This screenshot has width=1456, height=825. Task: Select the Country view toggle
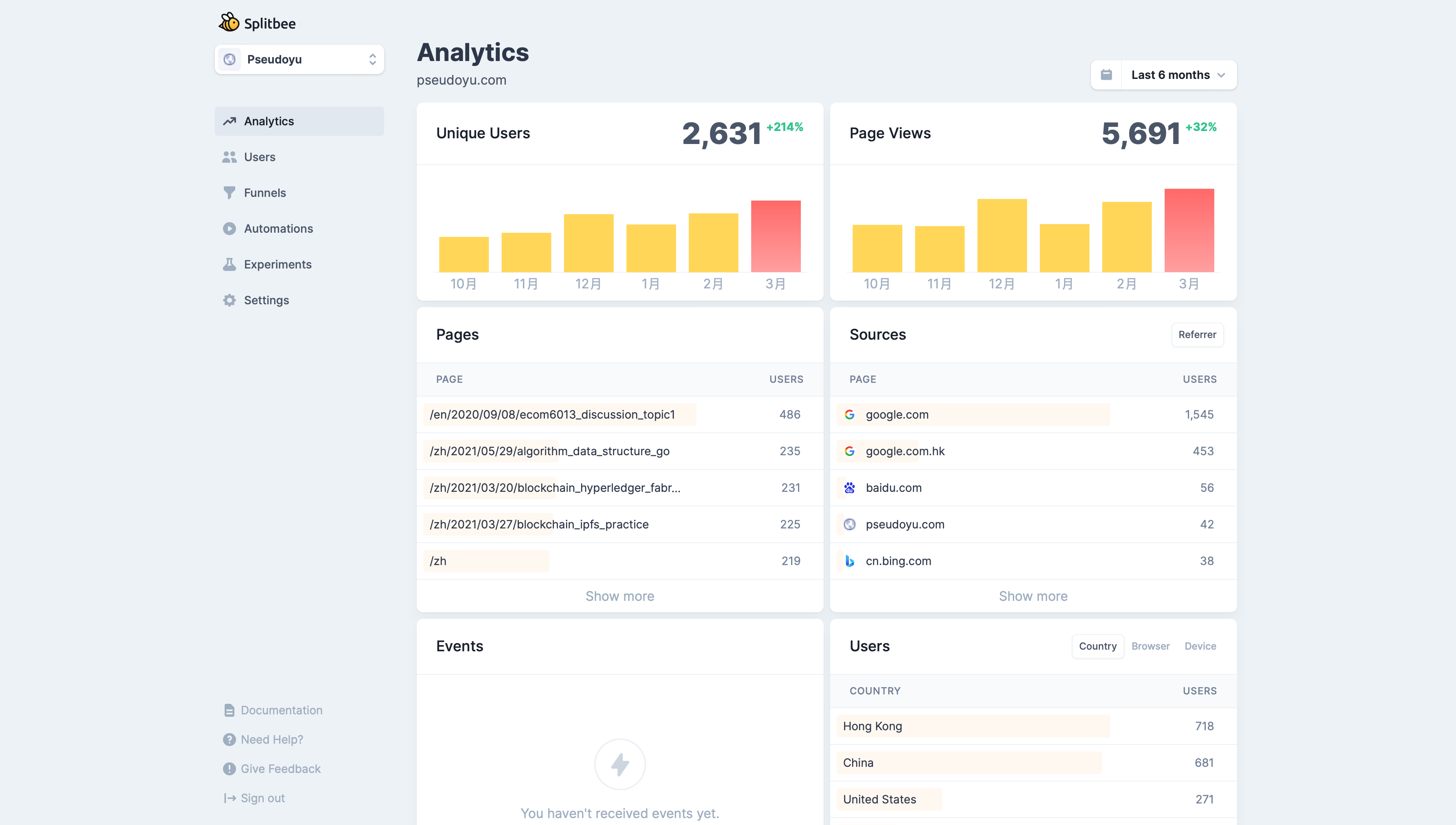1097,646
